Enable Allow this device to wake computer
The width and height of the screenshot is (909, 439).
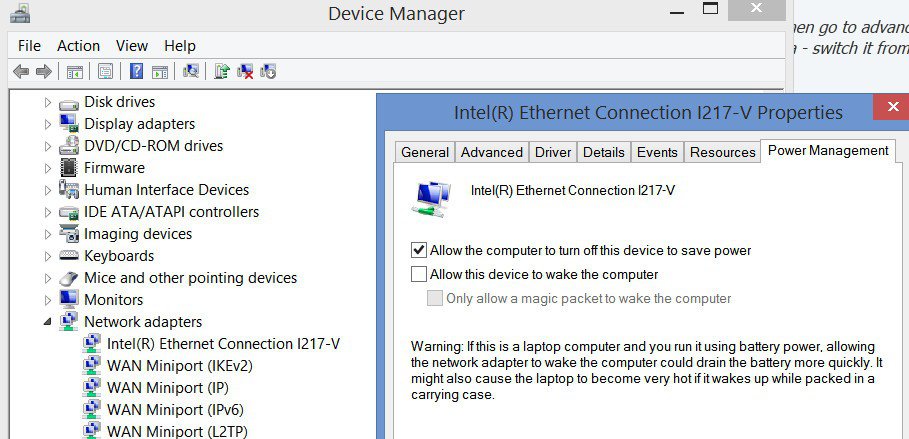point(419,274)
